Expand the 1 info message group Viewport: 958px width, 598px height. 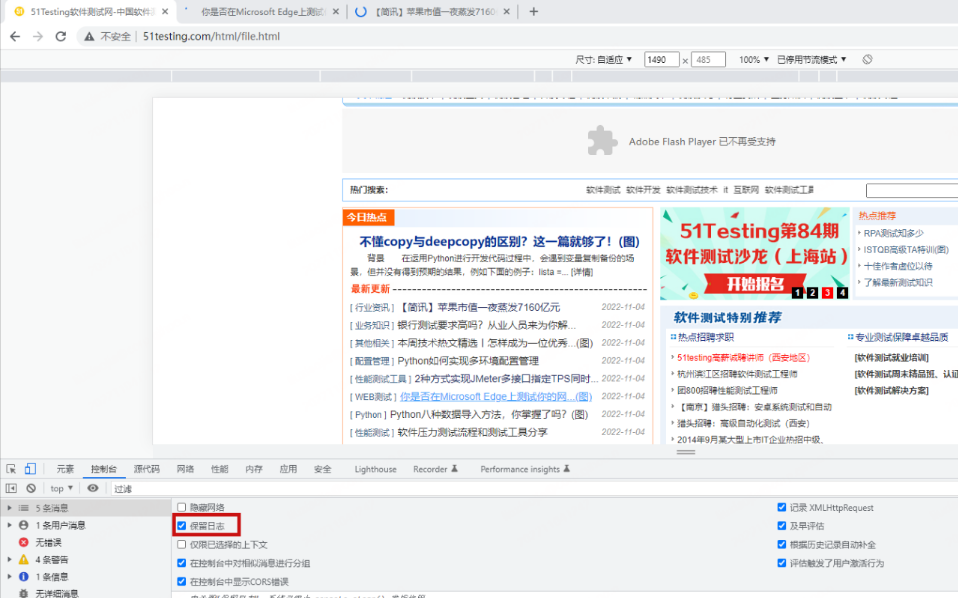[9, 577]
